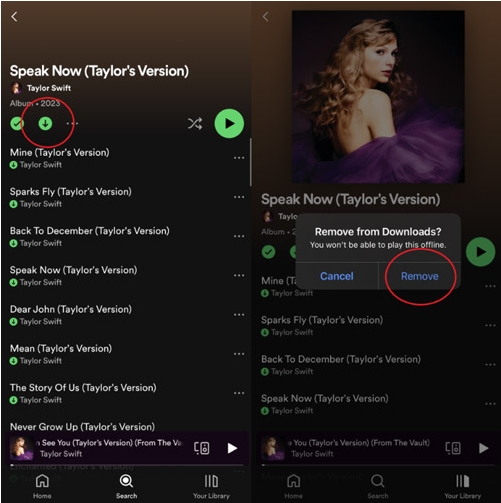Play The Story Of Us on left screen
Image resolution: width=501 pixels, height=503 pixels.
click(83, 388)
